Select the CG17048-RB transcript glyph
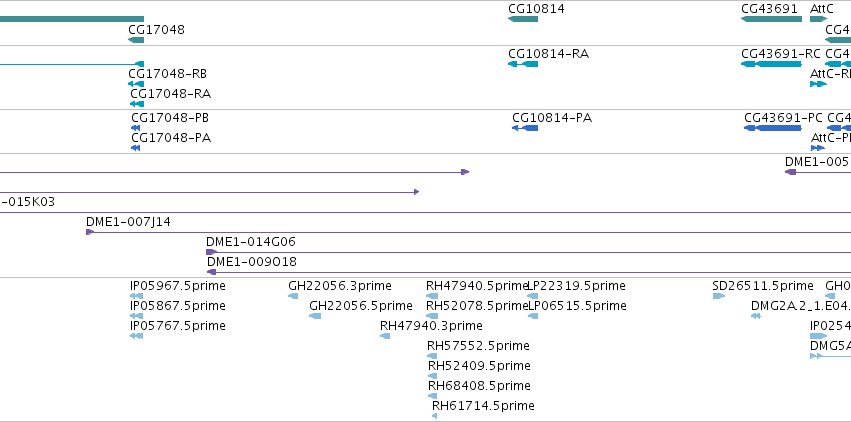Image resolution: width=851 pixels, height=422 pixels. (x=136, y=84)
